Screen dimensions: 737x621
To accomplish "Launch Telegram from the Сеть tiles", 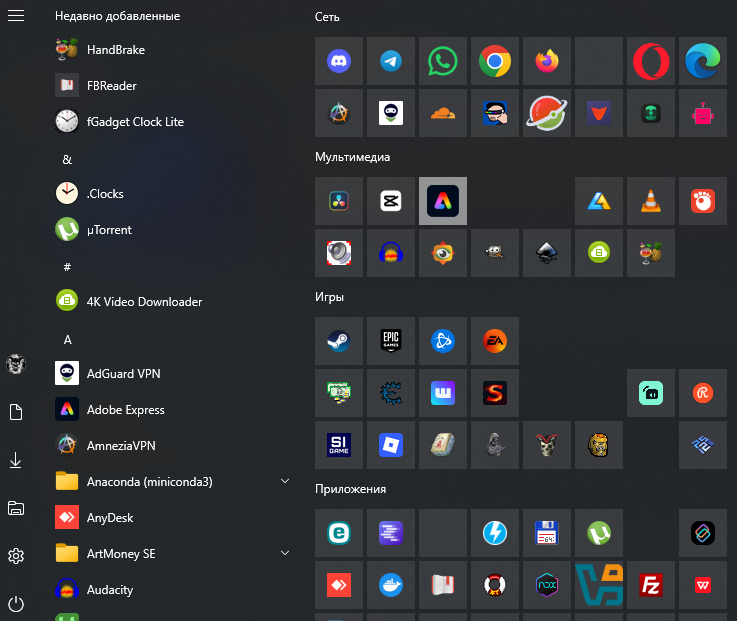I will (x=391, y=61).
